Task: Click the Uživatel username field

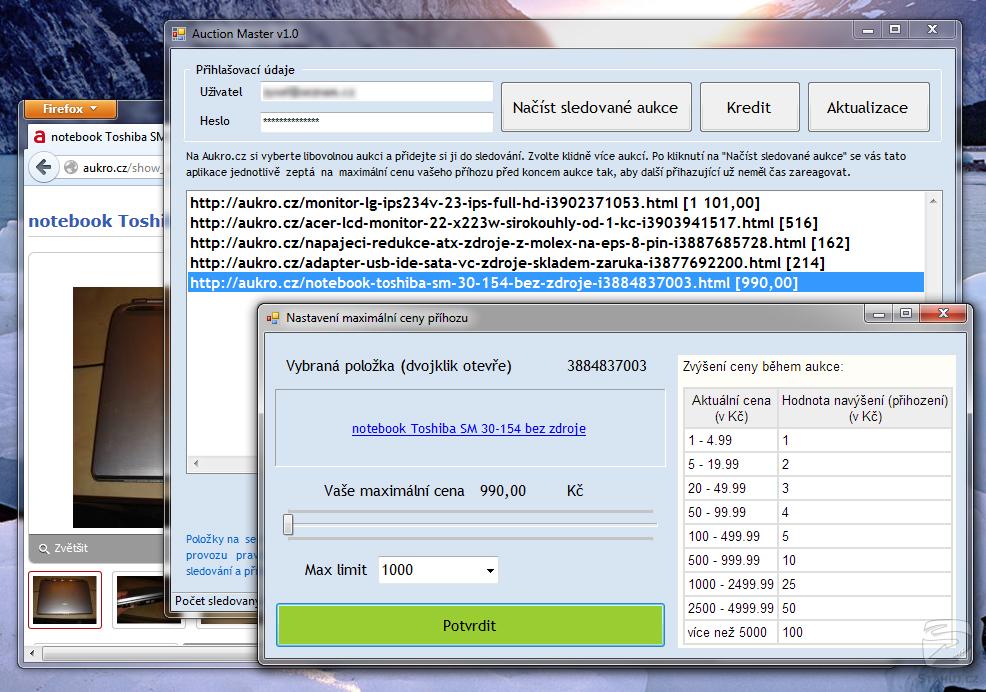Action: (x=376, y=92)
